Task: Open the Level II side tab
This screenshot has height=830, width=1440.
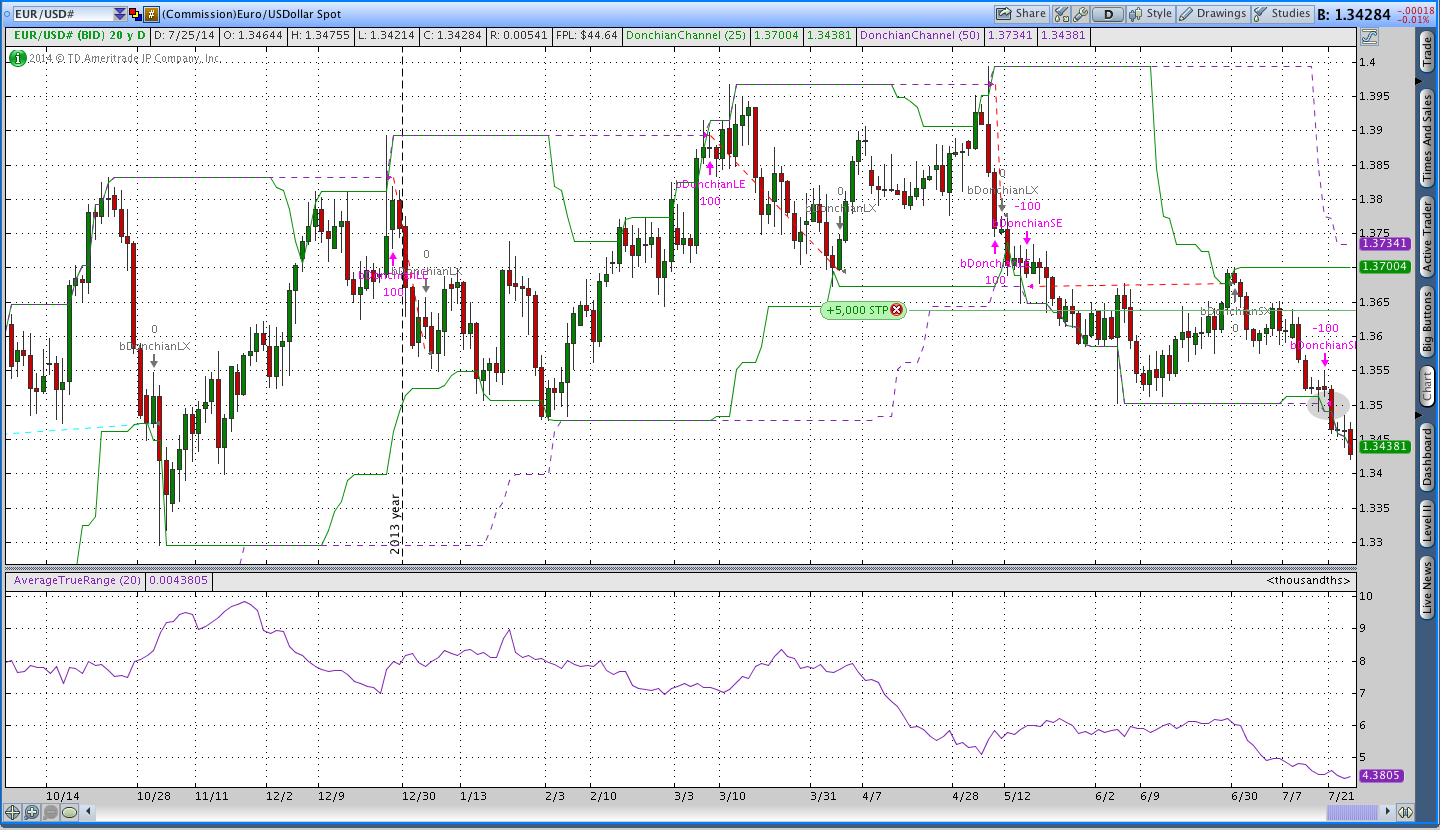Action: click(1427, 524)
